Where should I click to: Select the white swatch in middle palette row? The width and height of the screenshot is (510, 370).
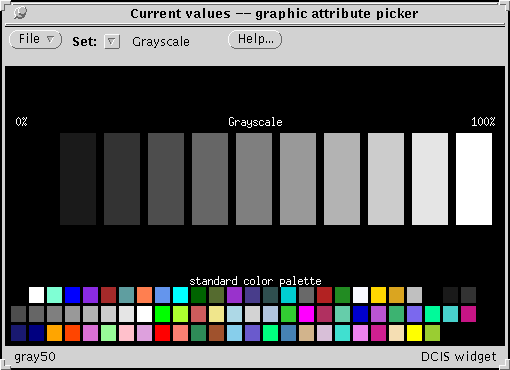click(x=144, y=314)
